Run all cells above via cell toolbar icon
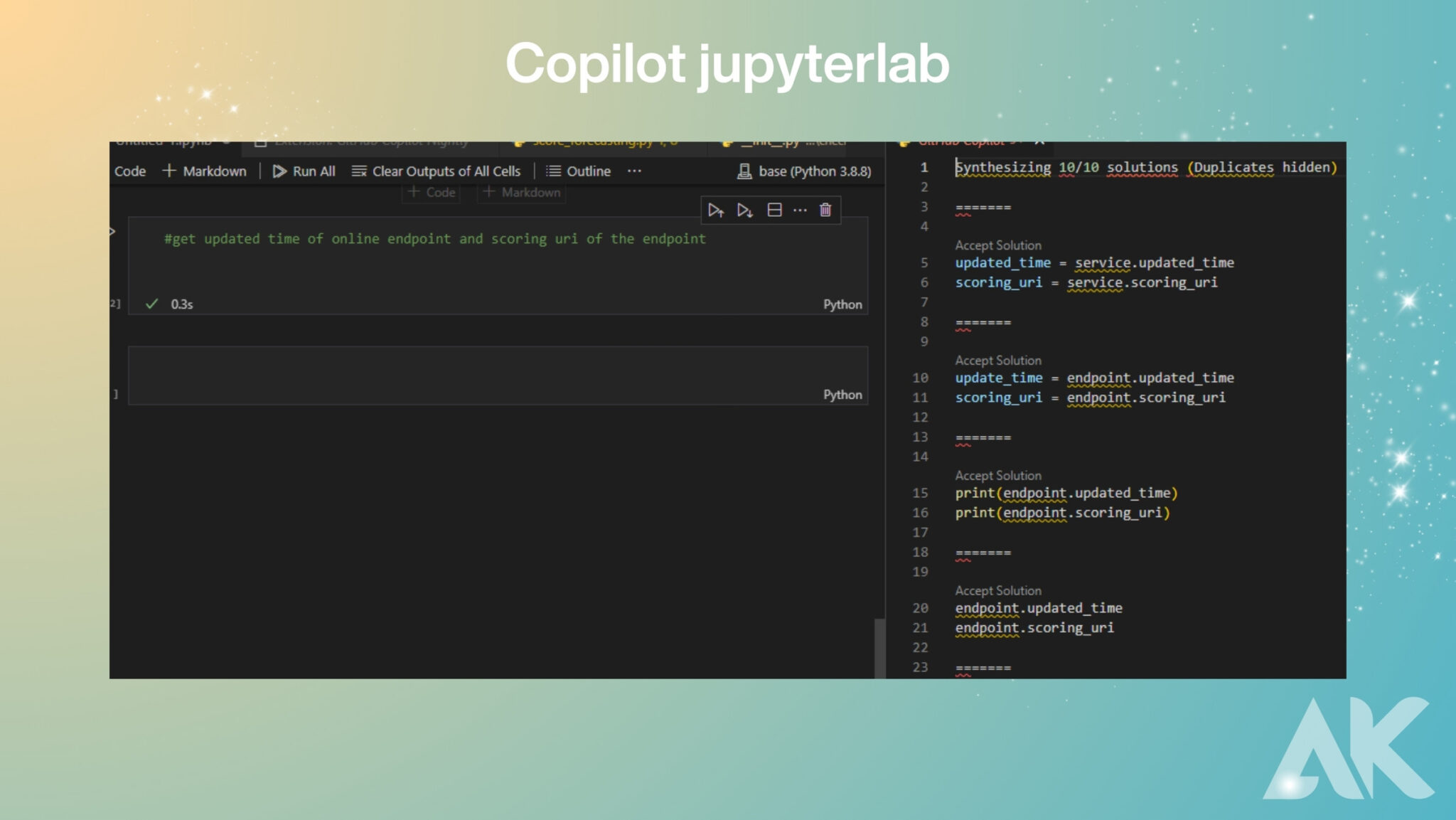This screenshot has height=820, width=1456. click(717, 210)
